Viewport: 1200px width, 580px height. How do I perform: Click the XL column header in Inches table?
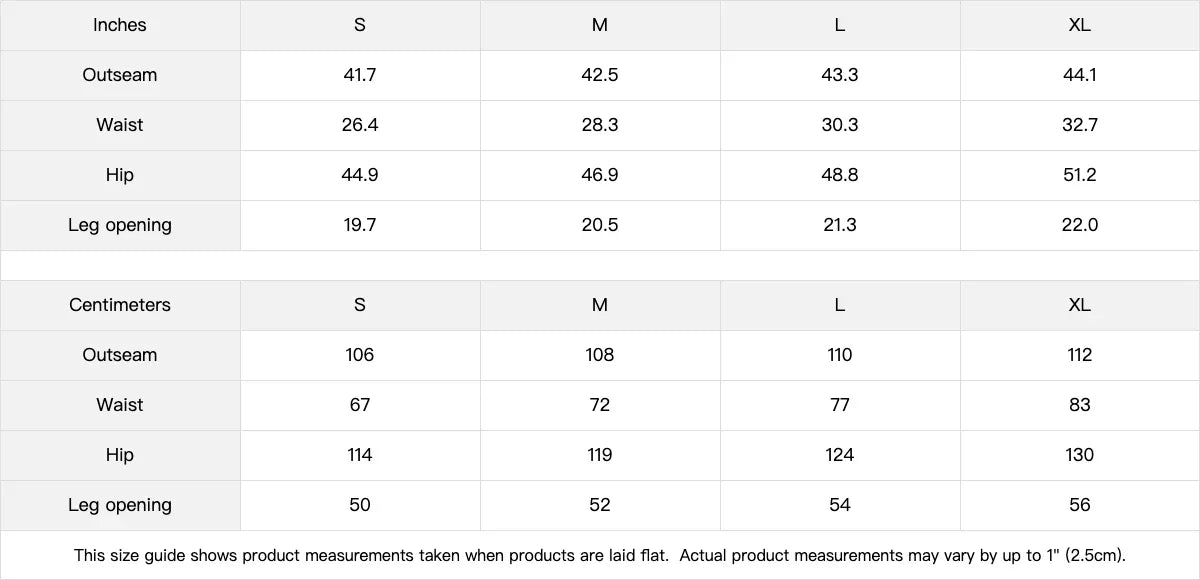tap(1079, 25)
